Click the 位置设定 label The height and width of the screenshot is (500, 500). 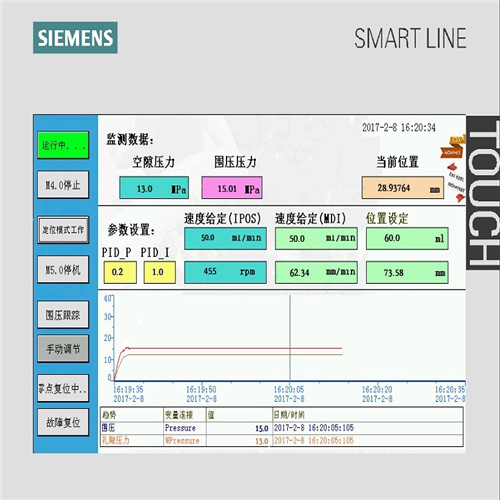(x=387, y=219)
